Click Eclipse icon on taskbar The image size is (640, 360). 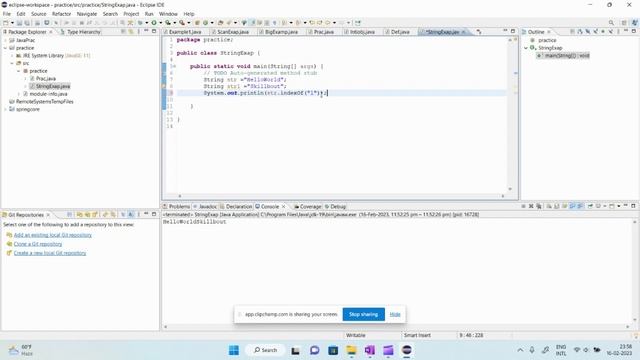tap(407, 350)
